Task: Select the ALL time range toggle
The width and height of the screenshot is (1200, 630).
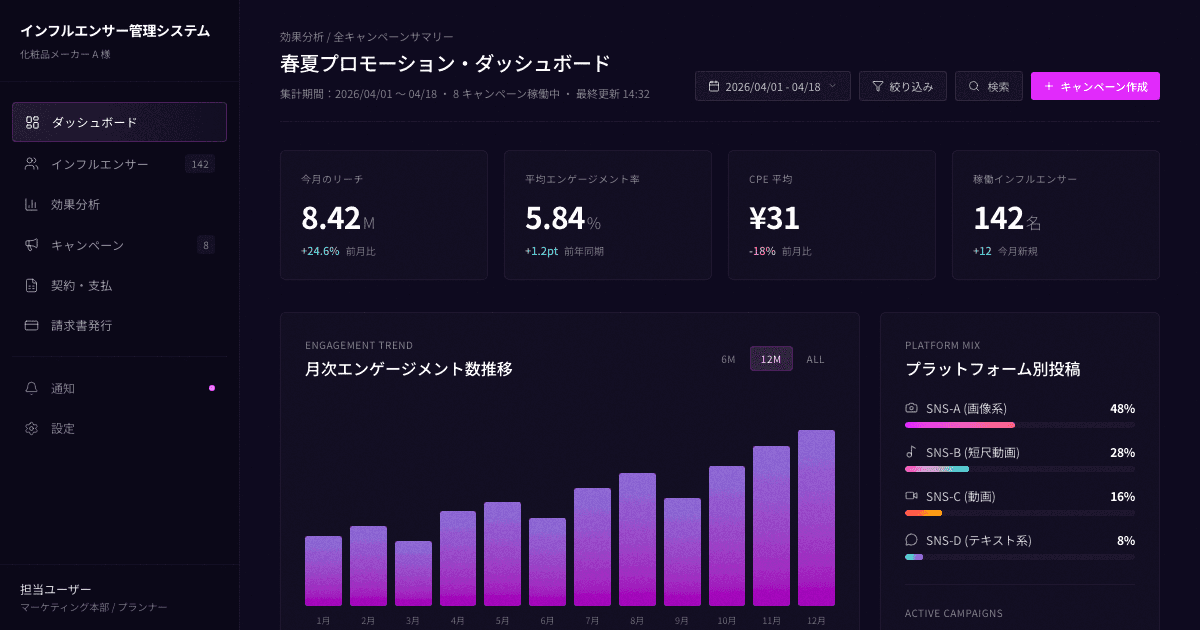Action: [815, 358]
